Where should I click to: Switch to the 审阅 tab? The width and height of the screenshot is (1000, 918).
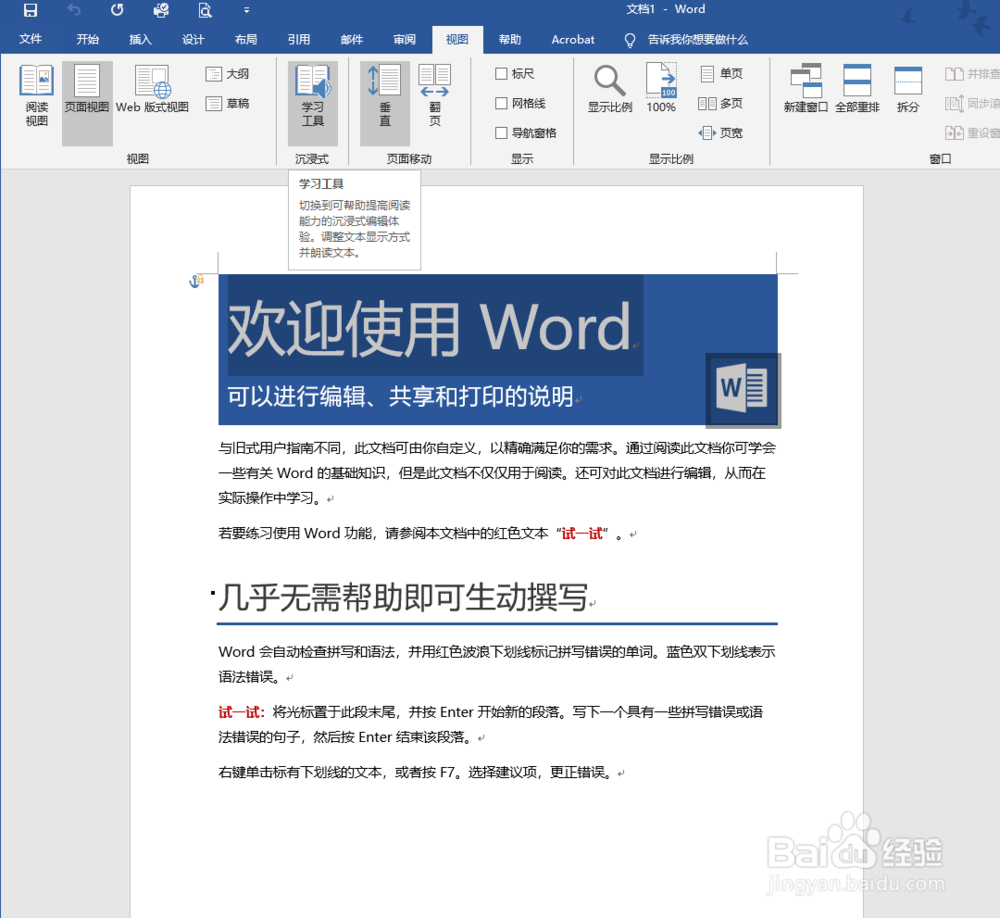point(404,40)
